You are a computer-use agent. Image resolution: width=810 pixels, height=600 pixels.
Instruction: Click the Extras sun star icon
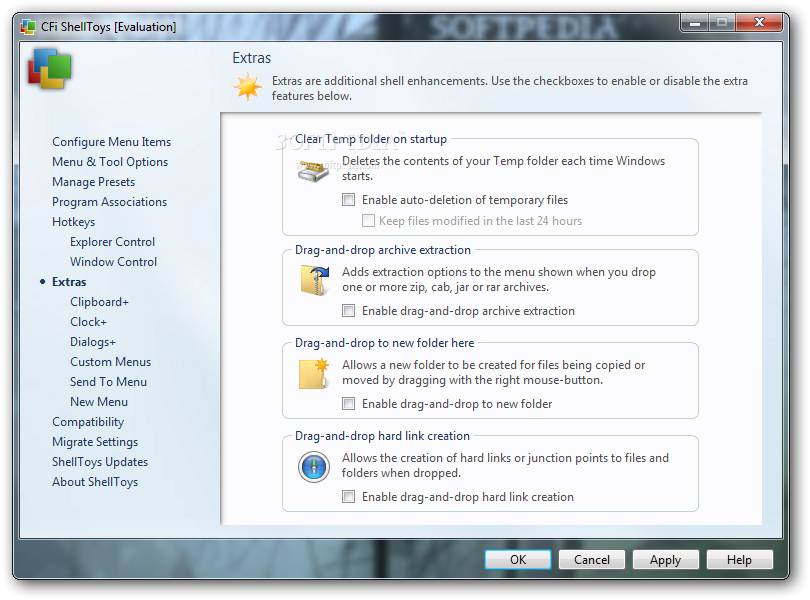[x=247, y=86]
